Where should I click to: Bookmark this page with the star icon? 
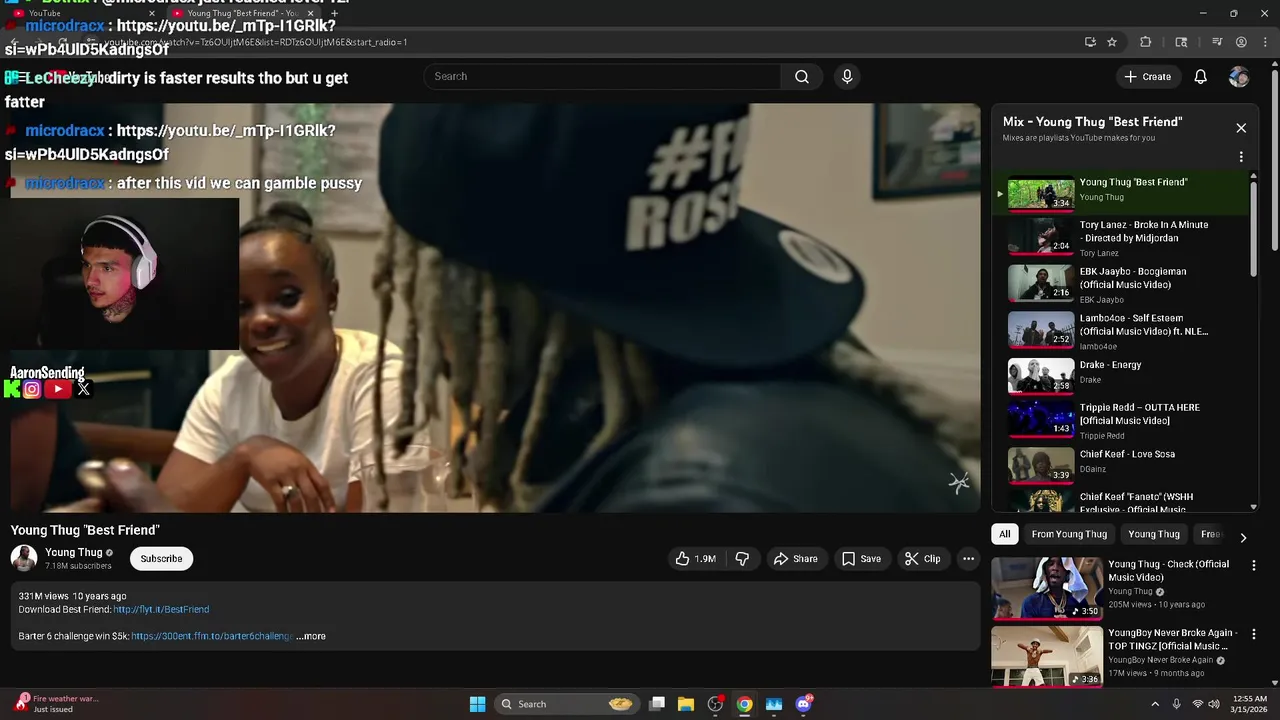click(1112, 42)
